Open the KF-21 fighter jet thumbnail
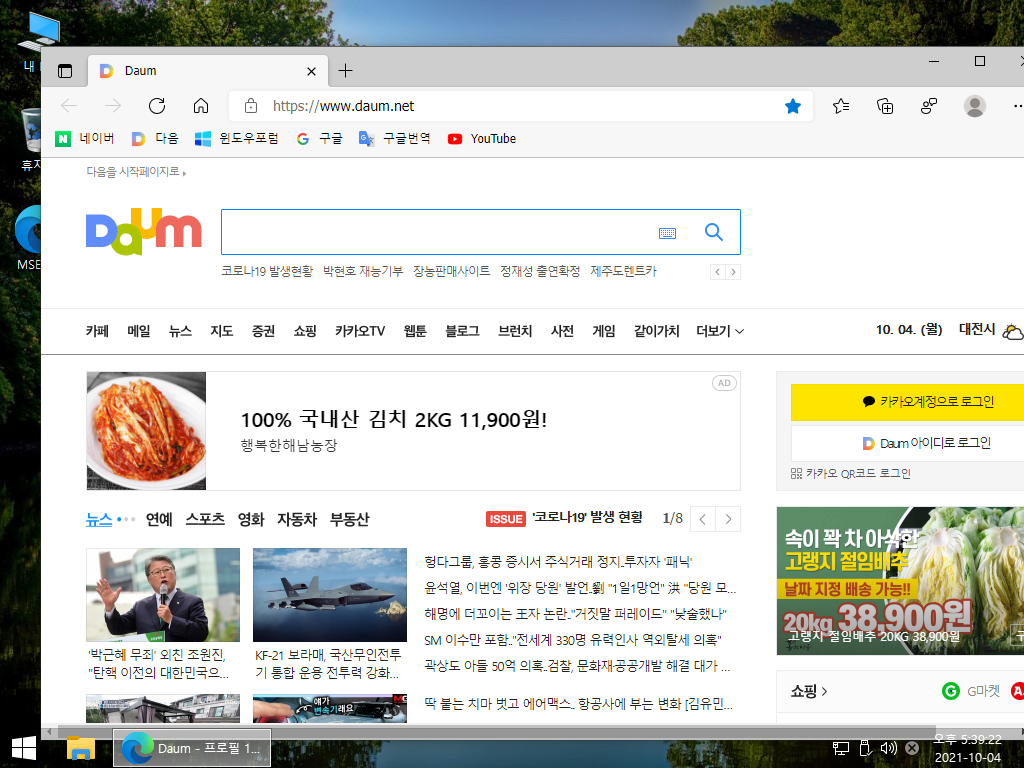This screenshot has height=768, width=1024. [x=330, y=595]
